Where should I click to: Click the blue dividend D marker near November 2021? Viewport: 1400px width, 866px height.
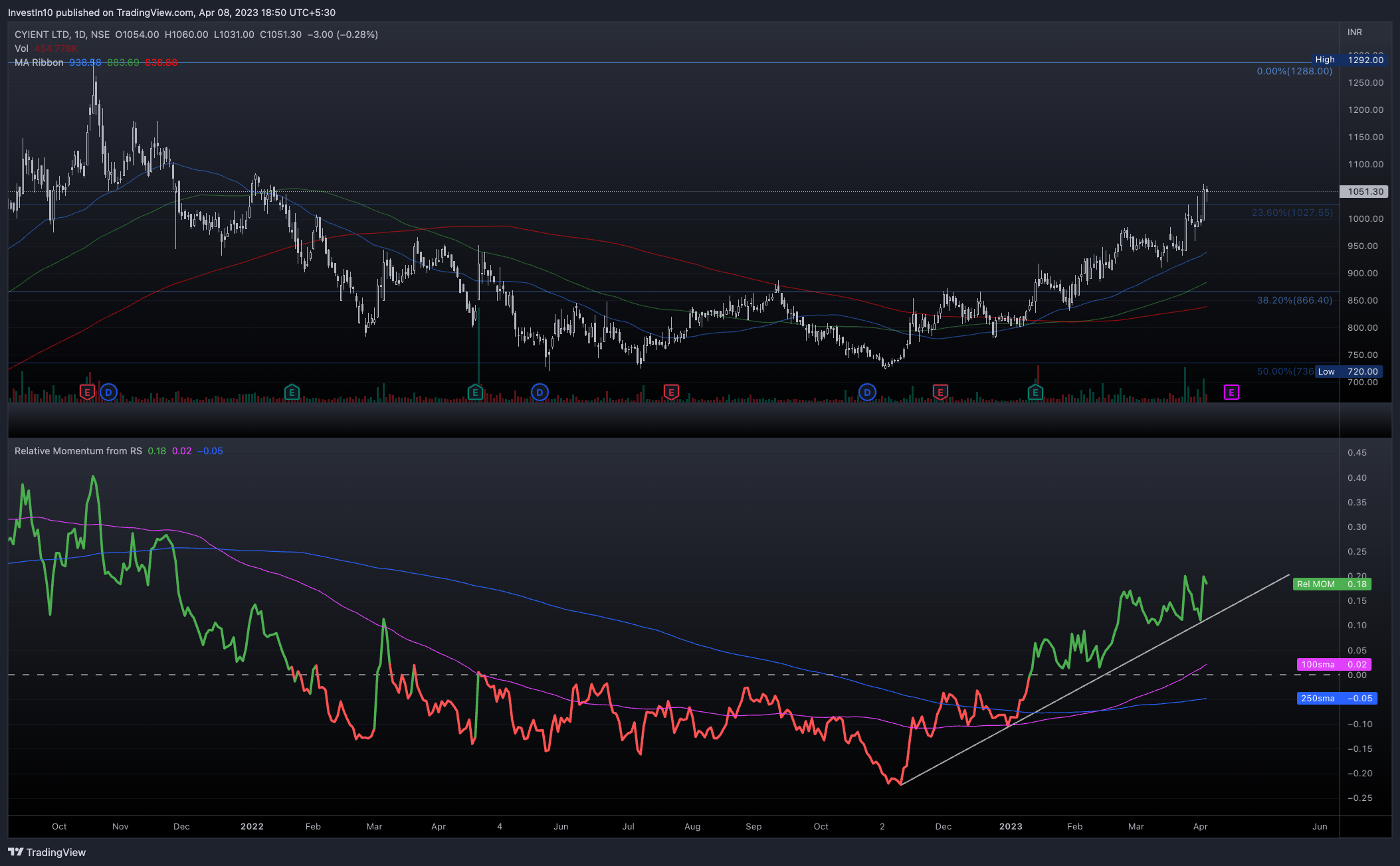point(109,392)
